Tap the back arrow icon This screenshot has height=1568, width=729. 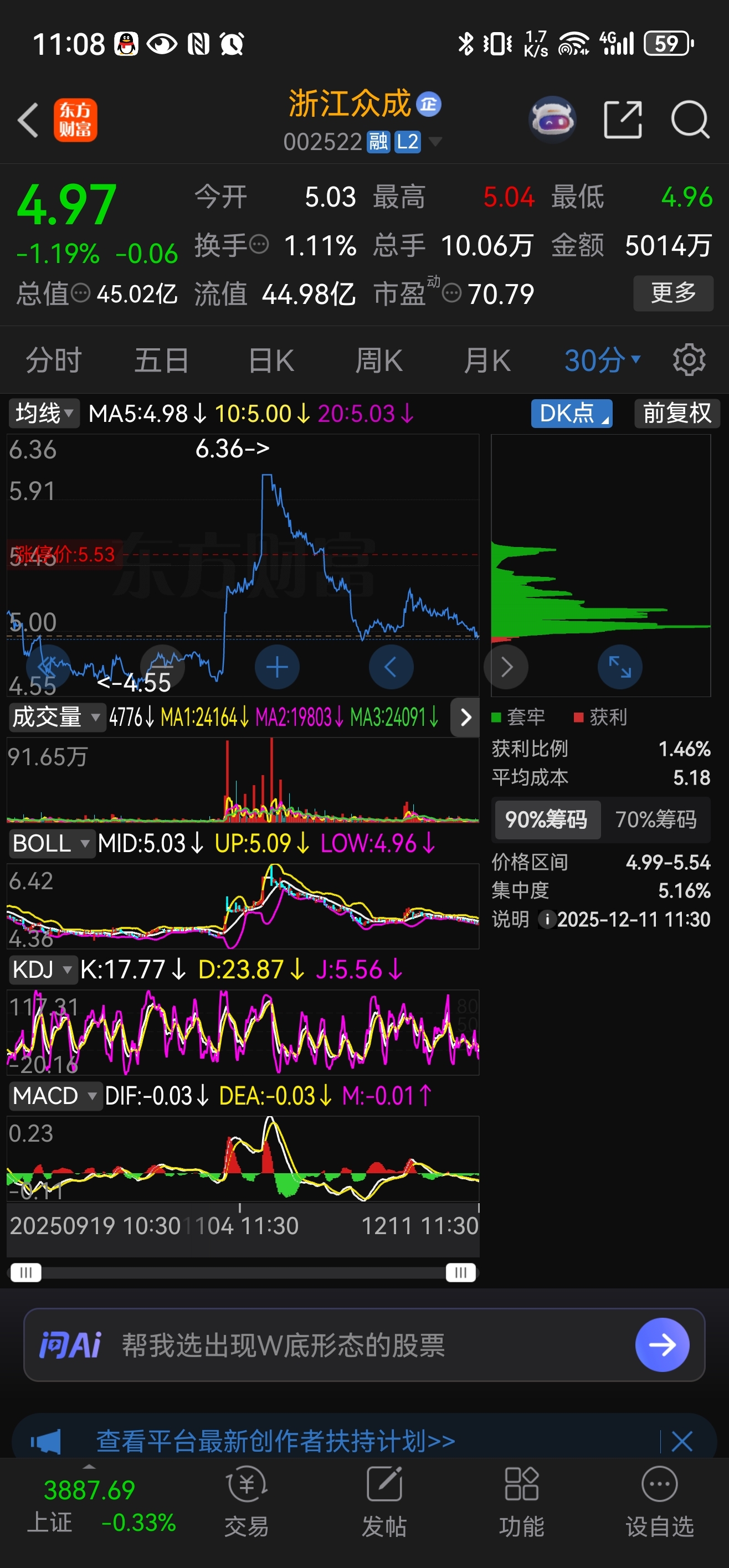(x=28, y=120)
